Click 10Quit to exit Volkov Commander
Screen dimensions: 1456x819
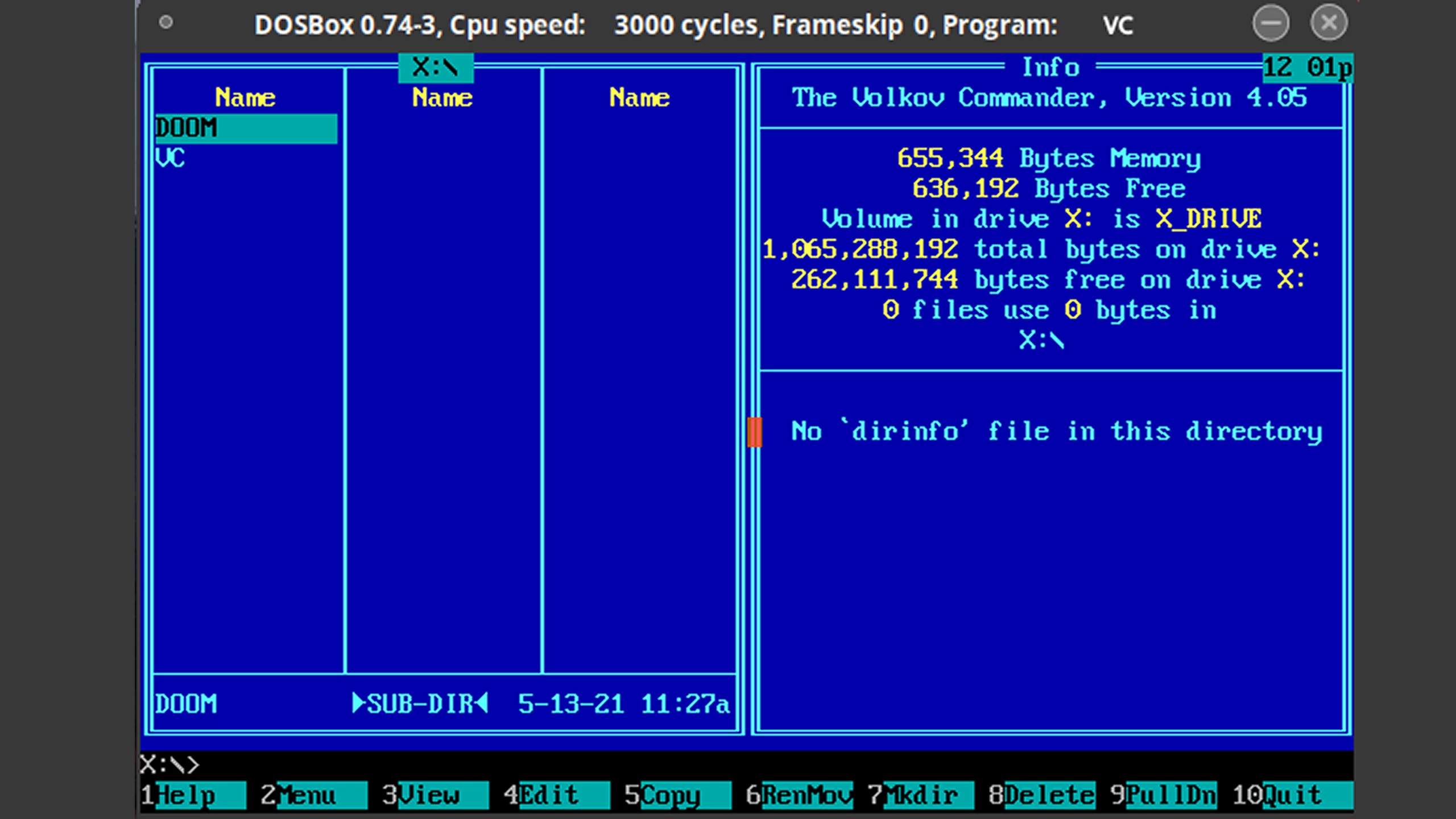[x=1292, y=795]
